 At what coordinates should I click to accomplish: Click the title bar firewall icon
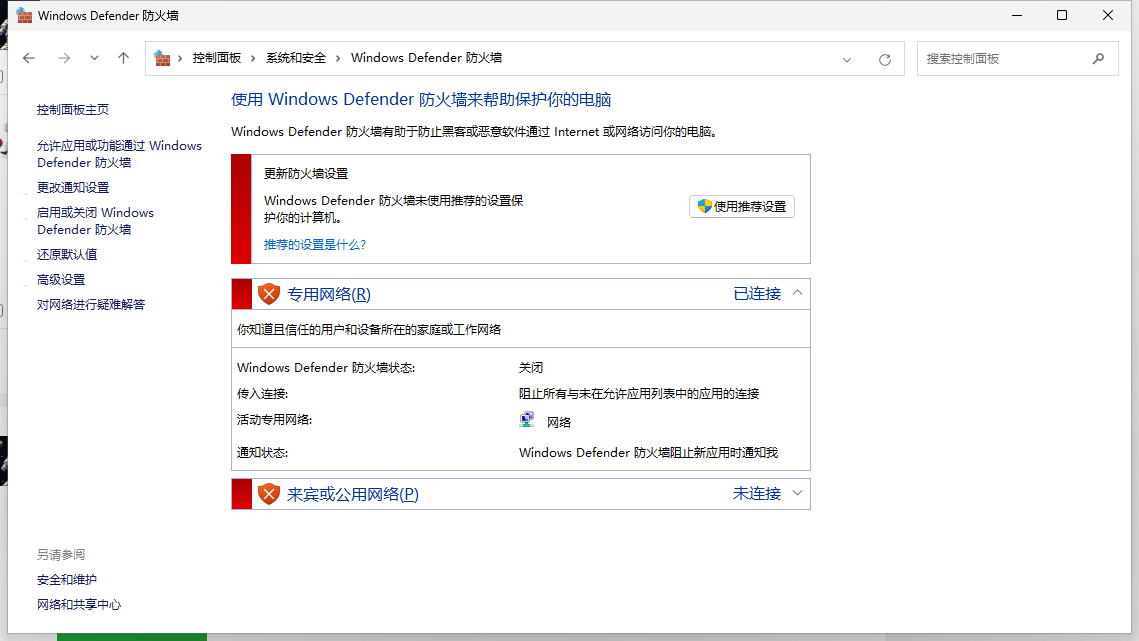tap(24, 15)
